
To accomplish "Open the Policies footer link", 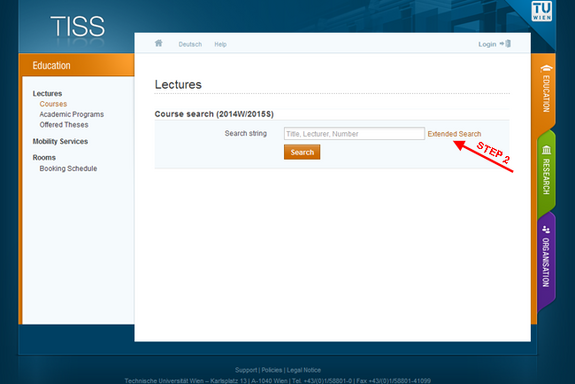I will pyautogui.click(x=272, y=370).
